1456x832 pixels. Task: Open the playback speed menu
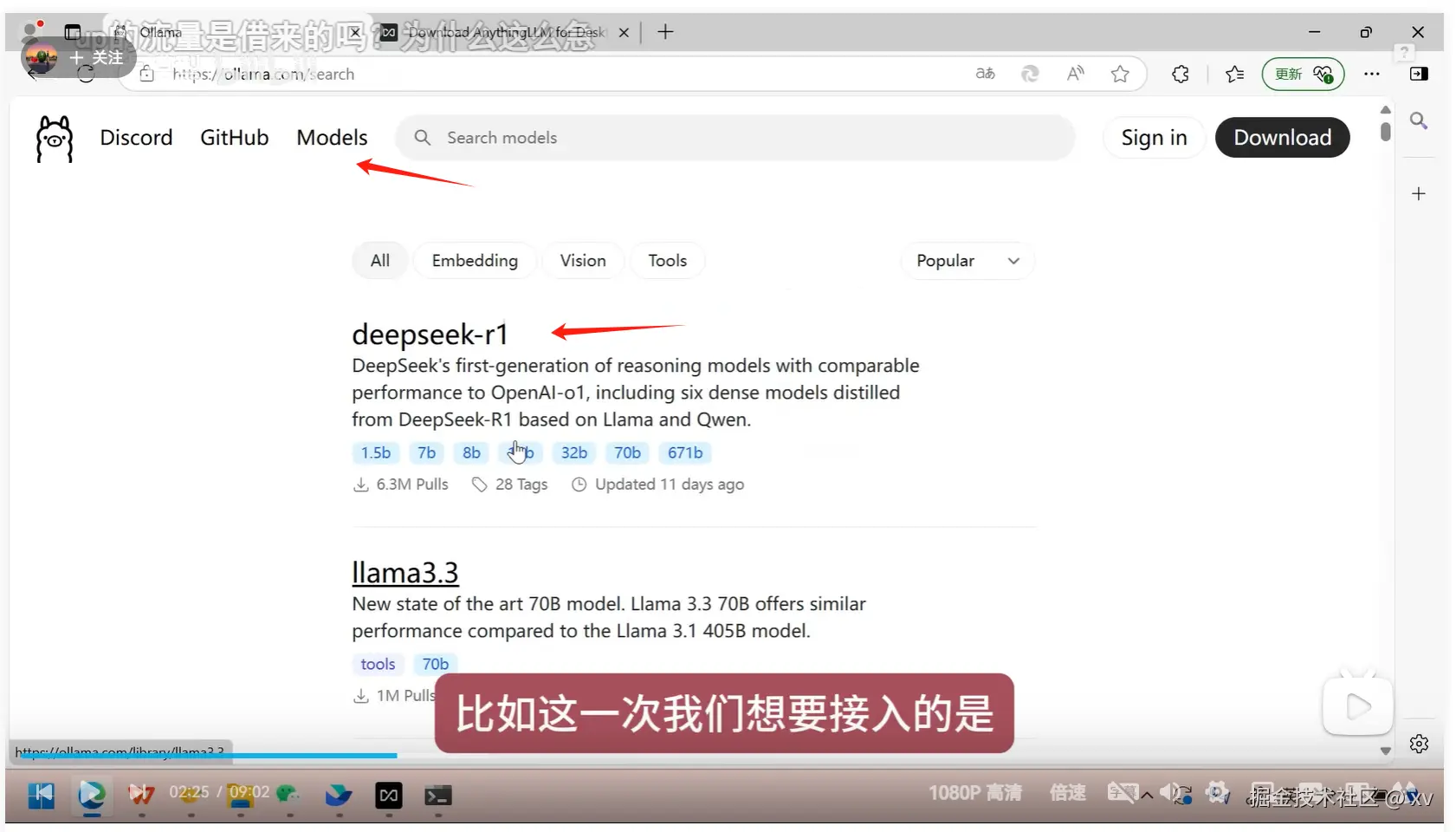pos(1067,793)
